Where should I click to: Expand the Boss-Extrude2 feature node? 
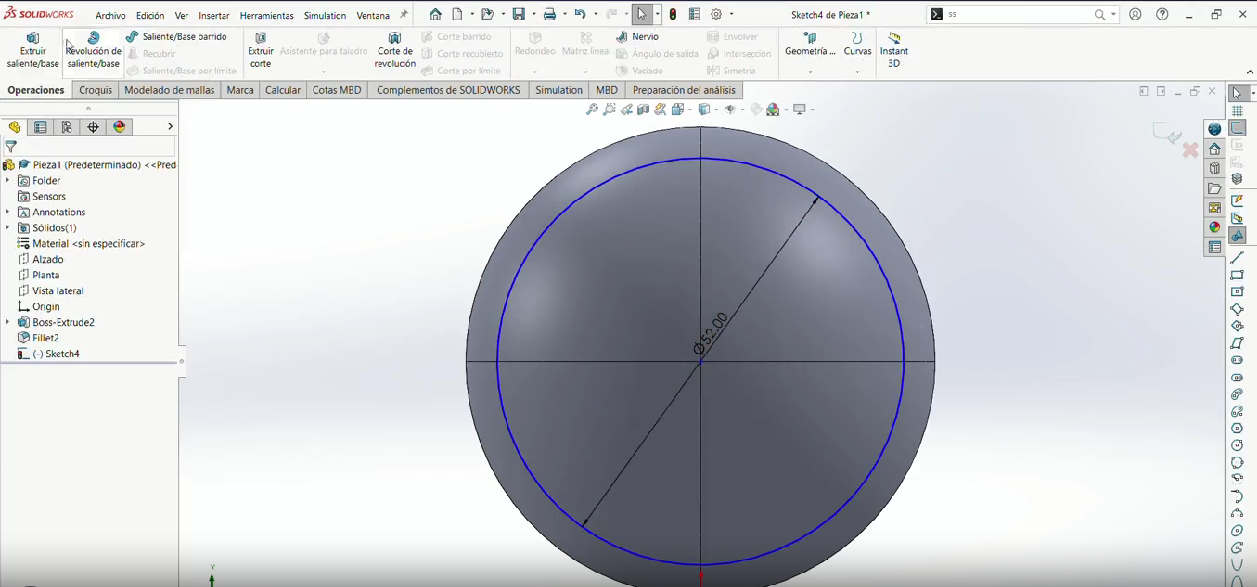(8, 322)
